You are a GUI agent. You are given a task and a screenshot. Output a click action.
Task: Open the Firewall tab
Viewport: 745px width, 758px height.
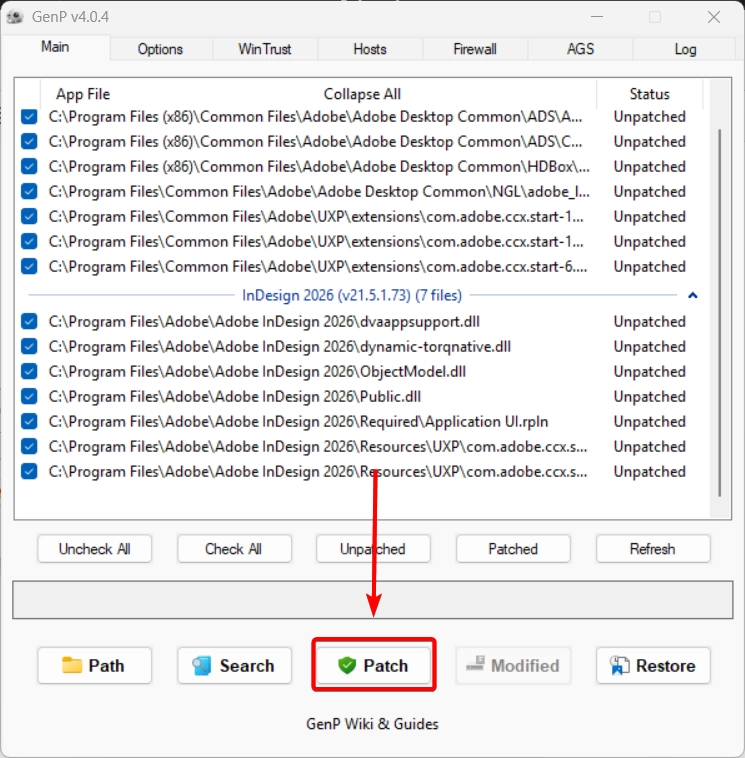coord(475,49)
